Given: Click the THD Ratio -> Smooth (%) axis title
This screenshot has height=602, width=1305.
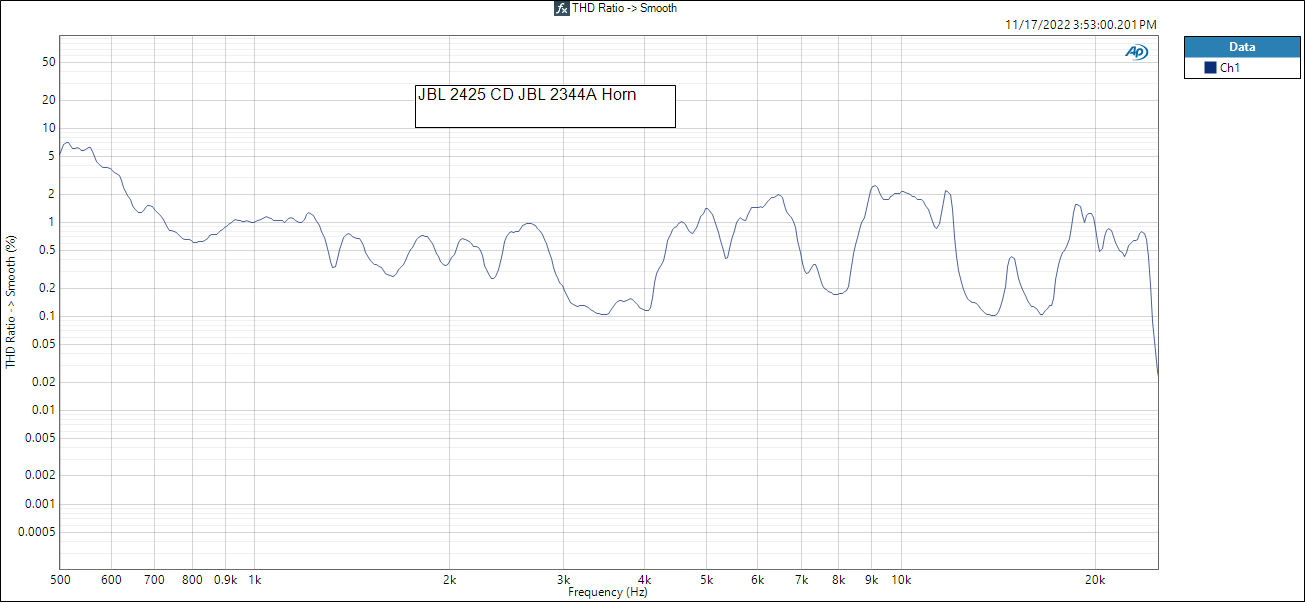Looking at the screenshot, I should pyautogui.click(x=11, y=302).
